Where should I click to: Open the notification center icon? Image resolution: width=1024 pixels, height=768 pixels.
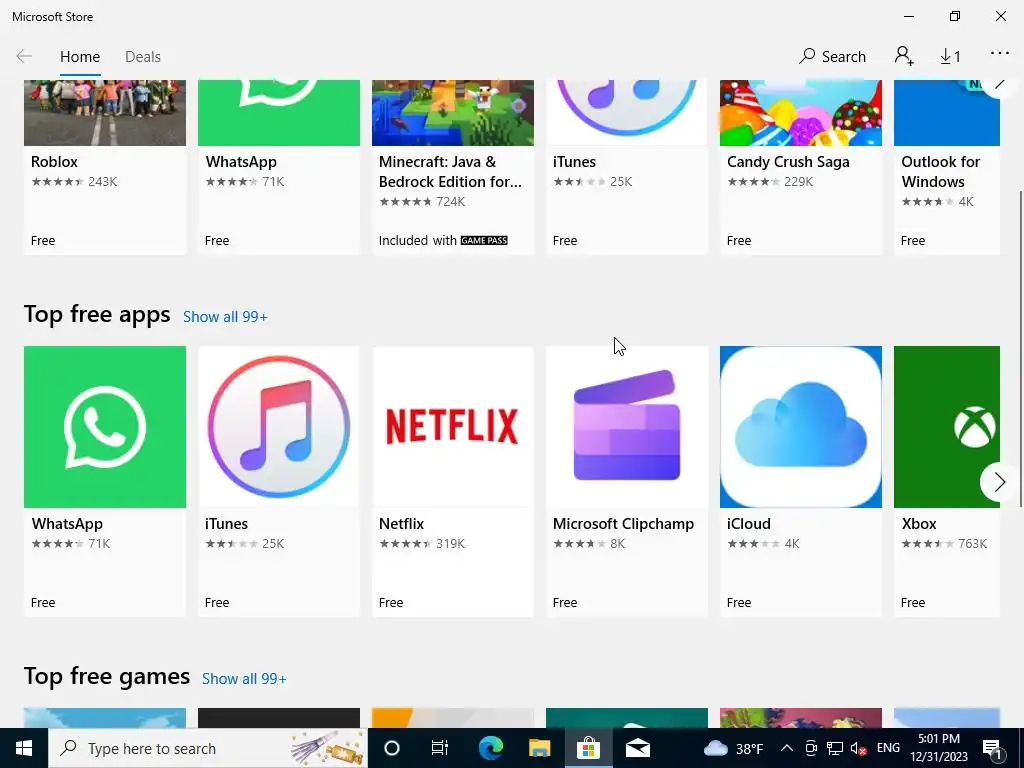click(992, 748)
